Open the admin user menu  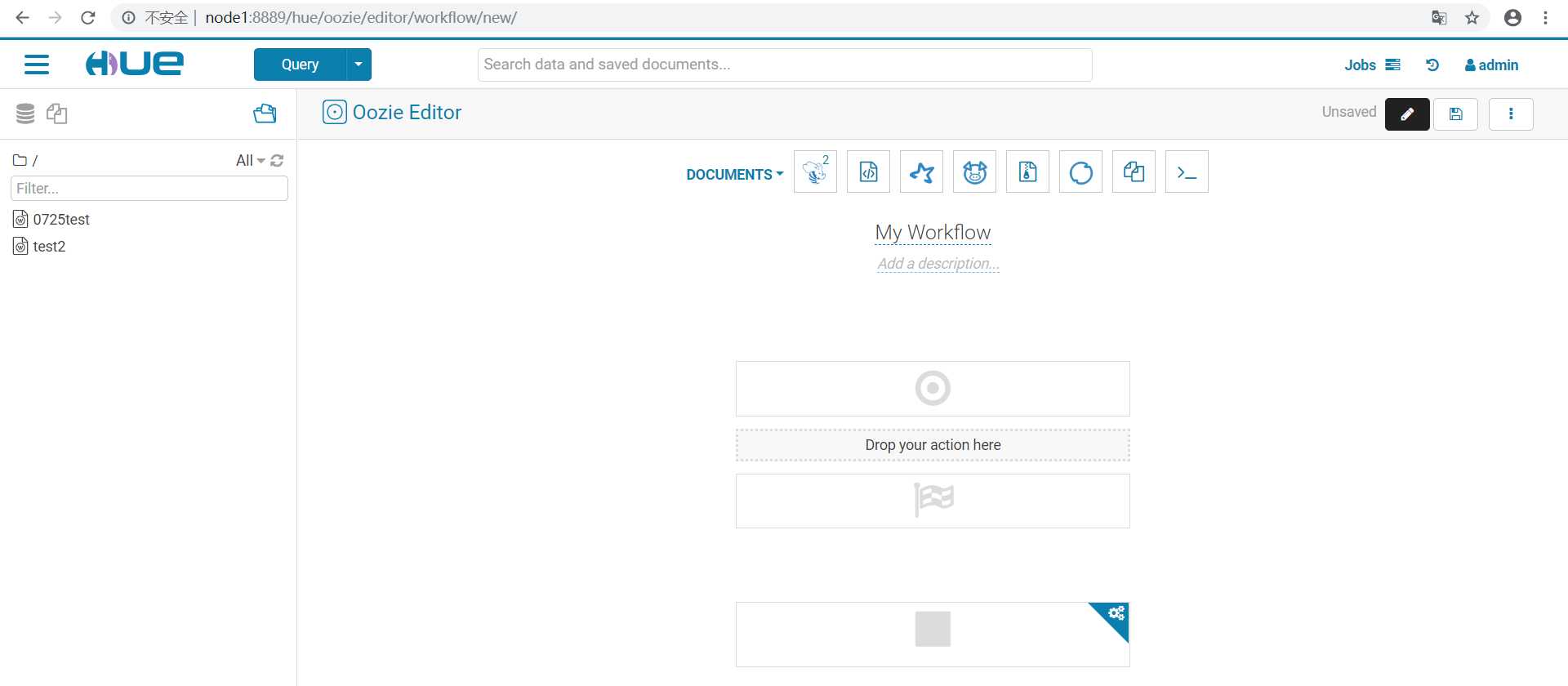[x=1491, y=65]
